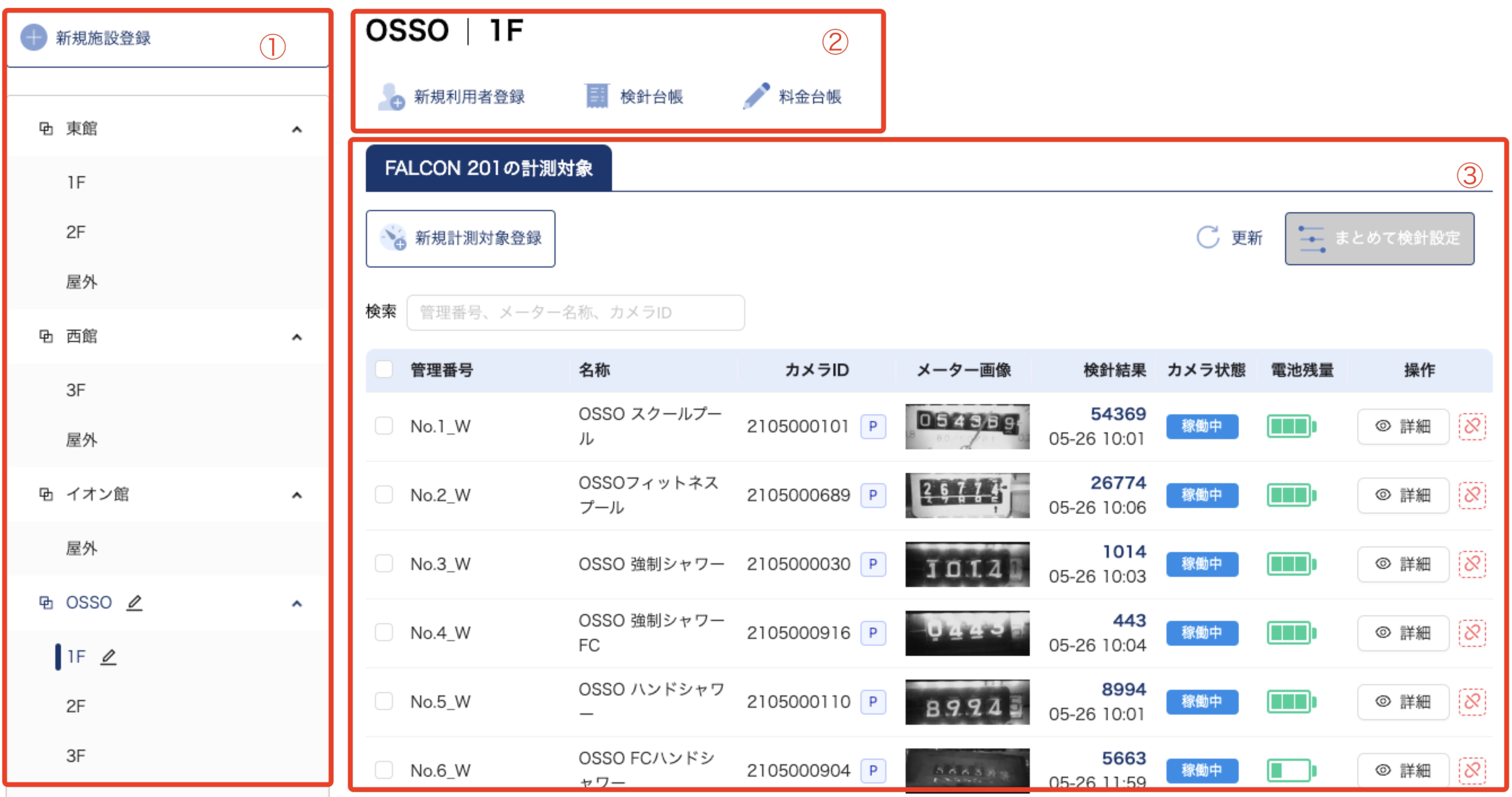Click the 検索 search input field

(575, 312)
